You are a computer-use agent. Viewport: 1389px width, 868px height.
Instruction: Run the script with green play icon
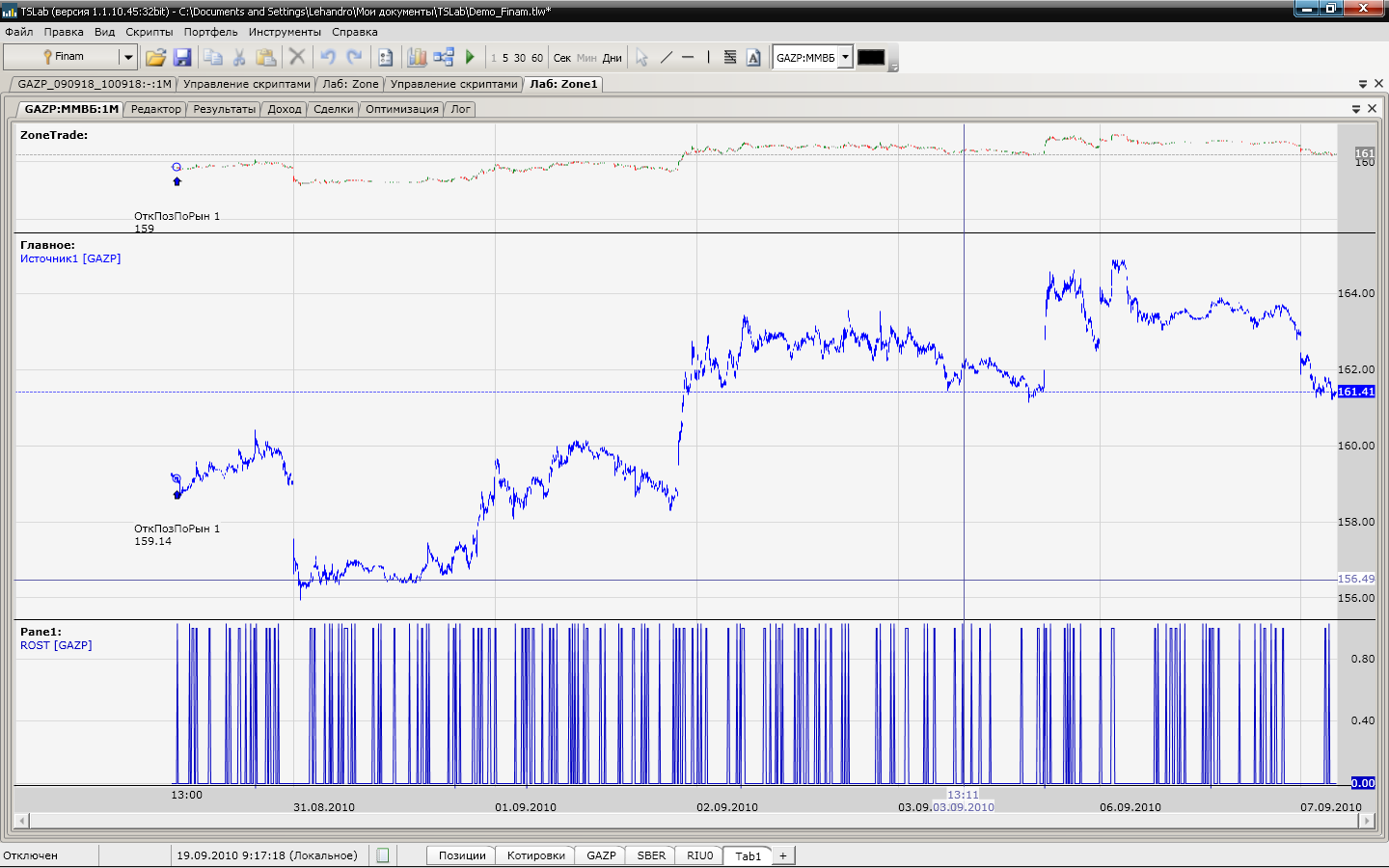pos(470,58)
